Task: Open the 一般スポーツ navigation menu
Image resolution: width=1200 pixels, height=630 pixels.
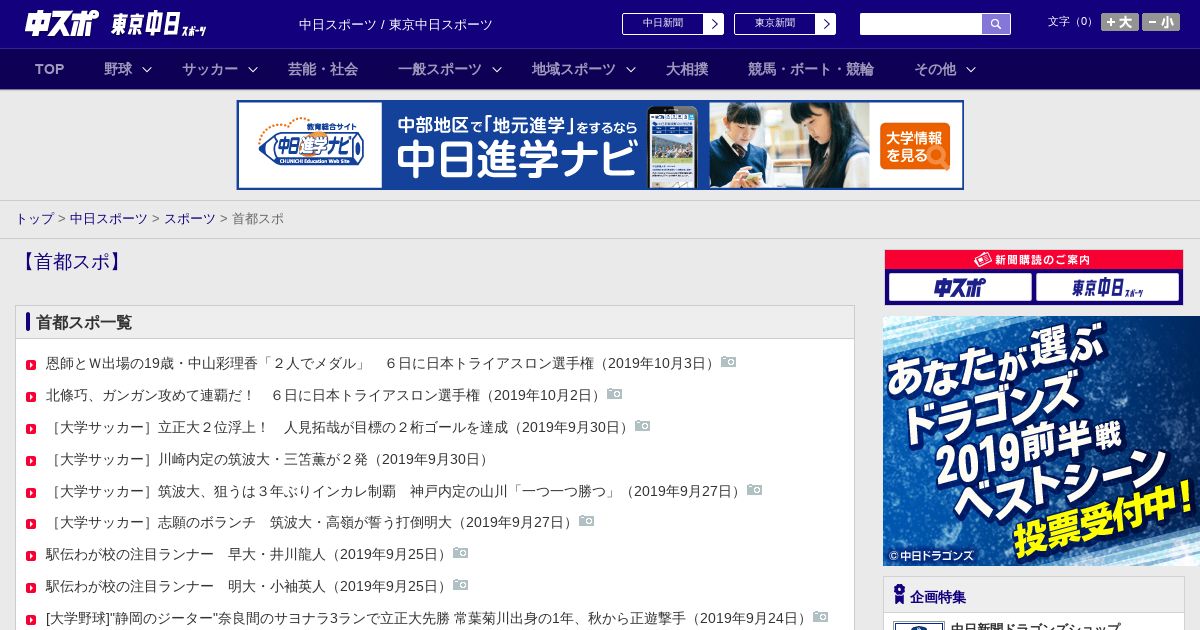Action: point(440,69)
